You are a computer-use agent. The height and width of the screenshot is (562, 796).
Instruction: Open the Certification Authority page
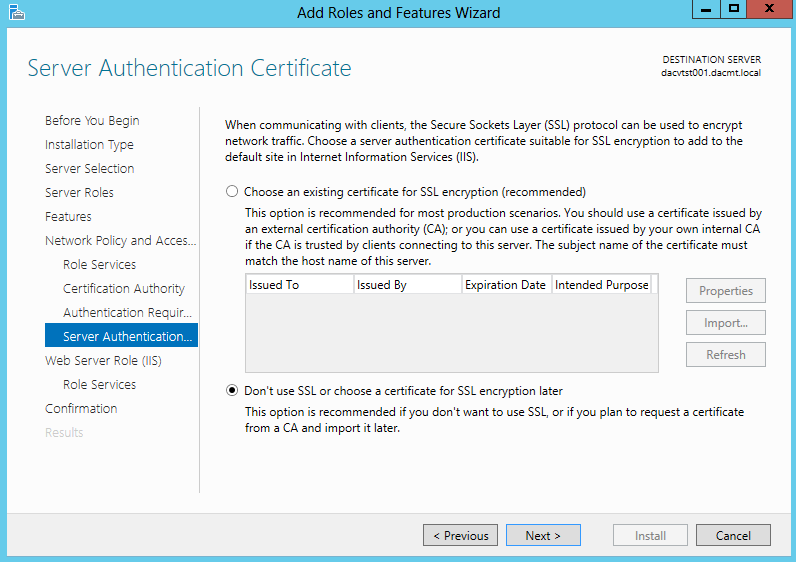(x=124, y=288)
